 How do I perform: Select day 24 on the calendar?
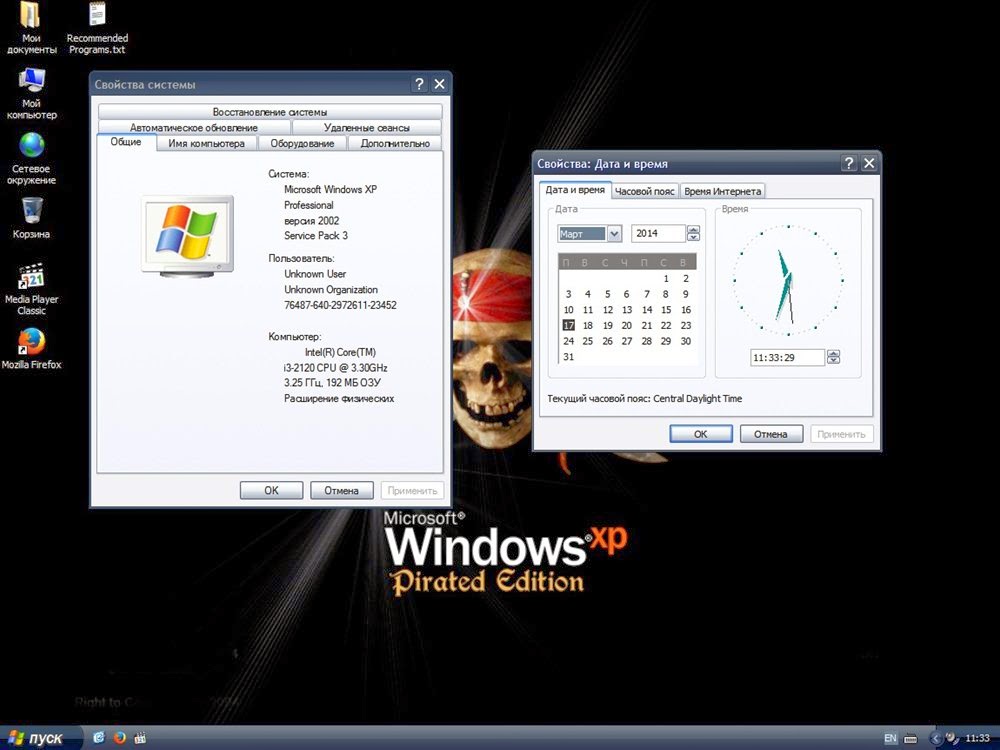[568, 341]
